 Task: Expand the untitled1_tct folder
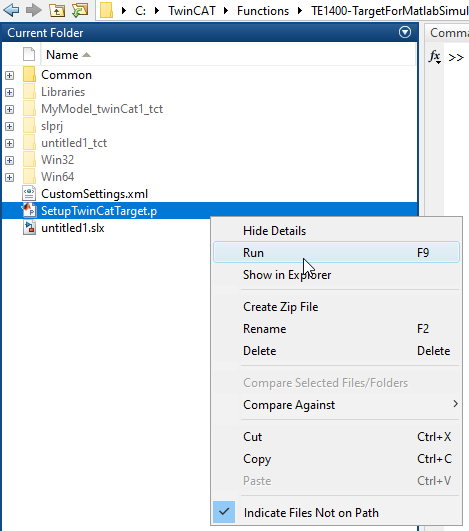(9, 143)
